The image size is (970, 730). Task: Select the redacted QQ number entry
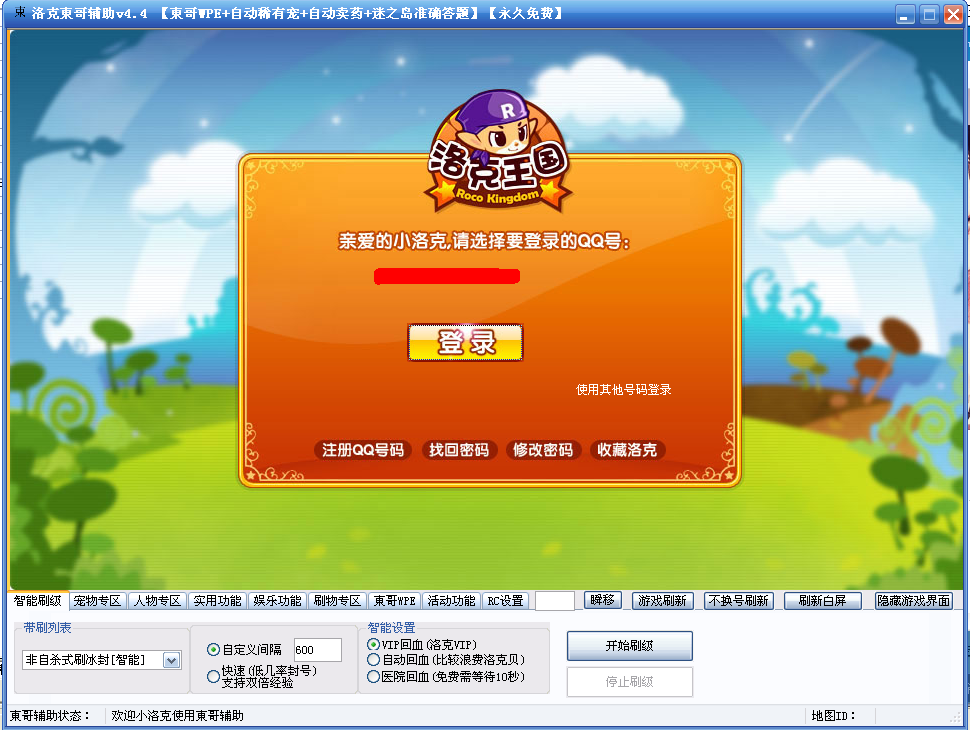(x=447, y=276)
